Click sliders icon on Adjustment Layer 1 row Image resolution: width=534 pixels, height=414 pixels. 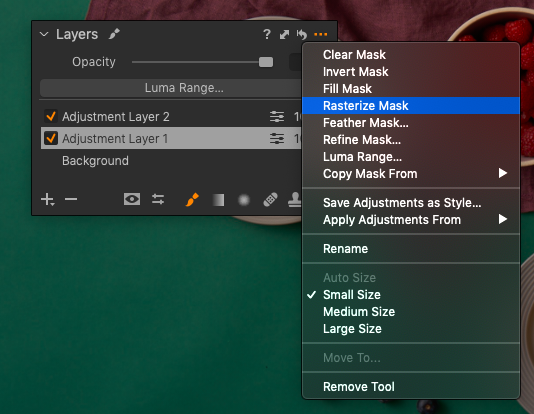click(277, 138)
